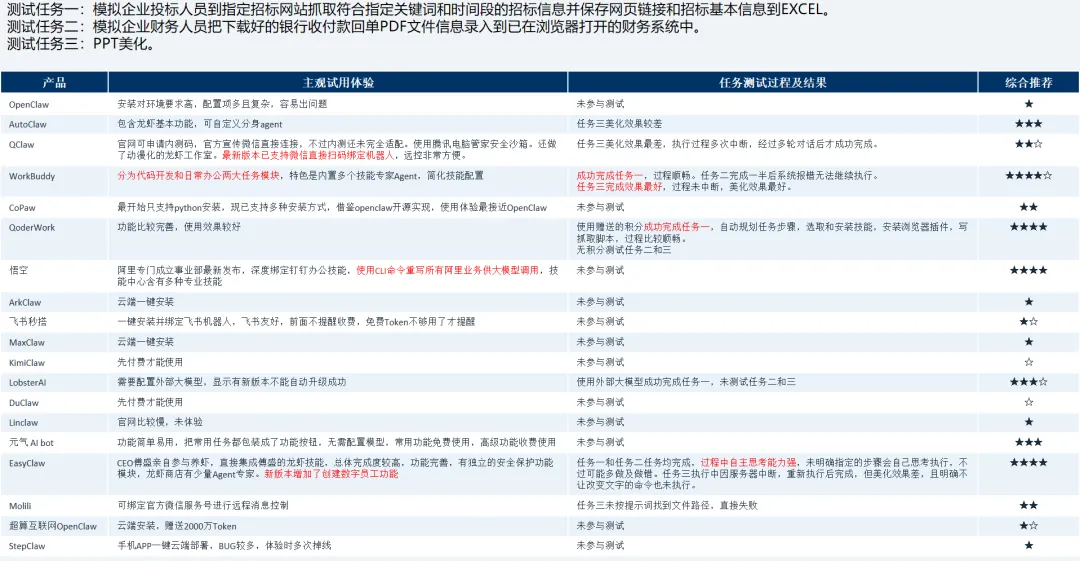This screenshot has height=561, width=1080.
Task: Select the '测试任务三：PPT美化' line
Action: pyautogui.click(x=81, y=44)
